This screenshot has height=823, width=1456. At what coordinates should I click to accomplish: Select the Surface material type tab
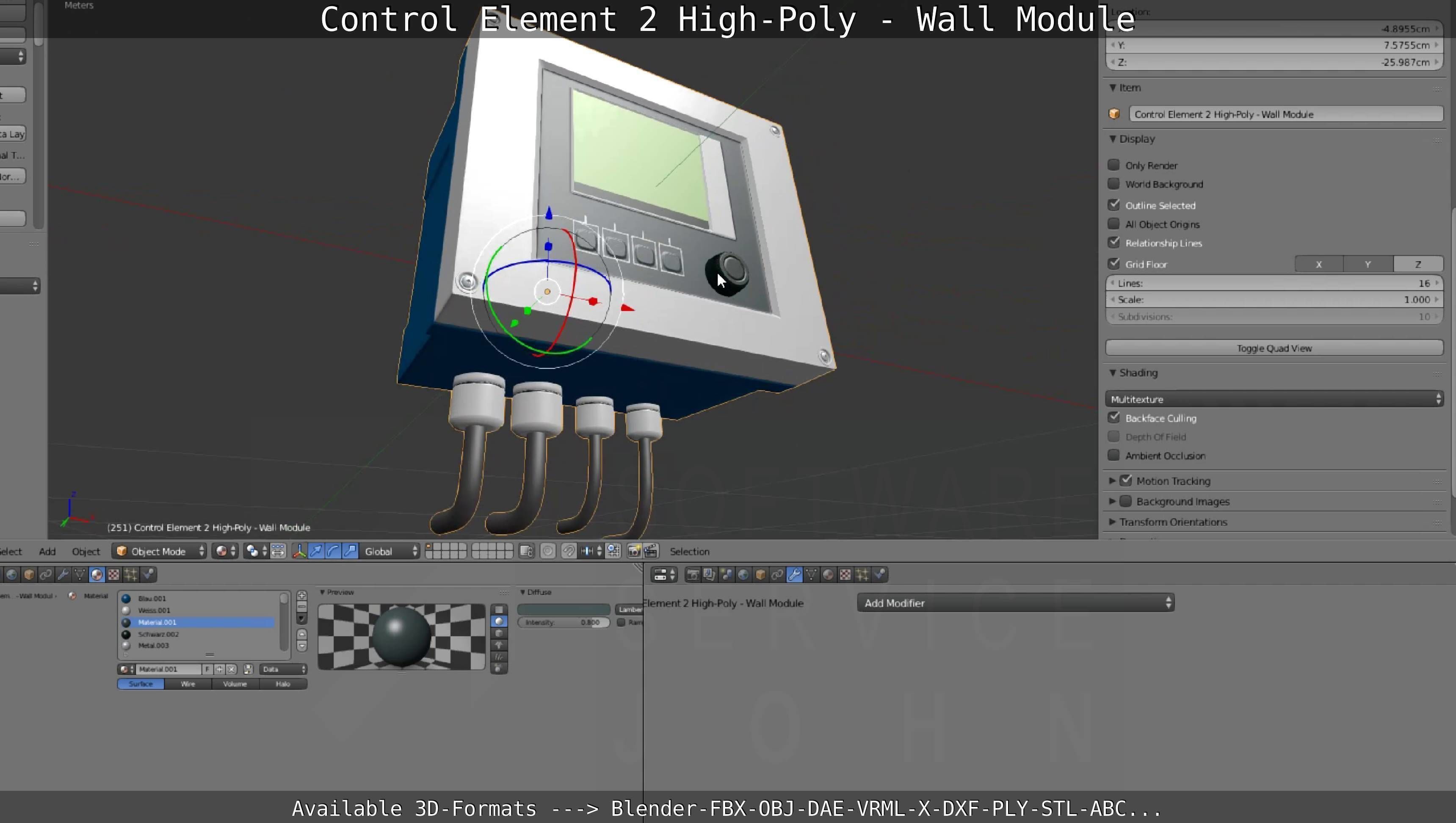(141, 684)
